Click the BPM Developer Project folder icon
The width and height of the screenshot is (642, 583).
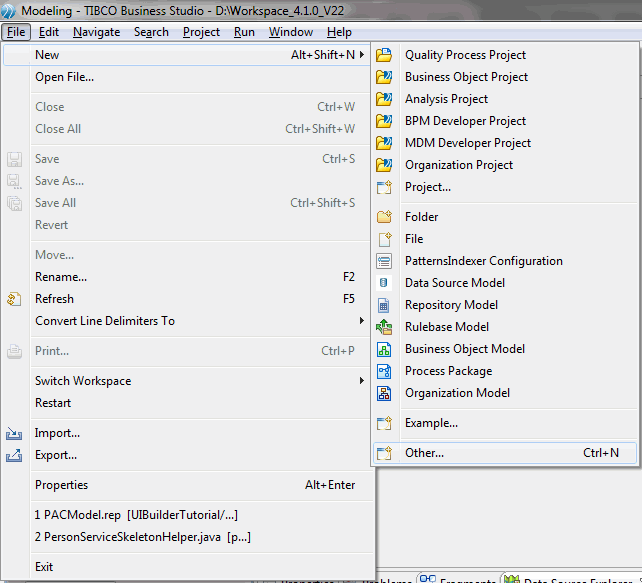click(384, 121)
